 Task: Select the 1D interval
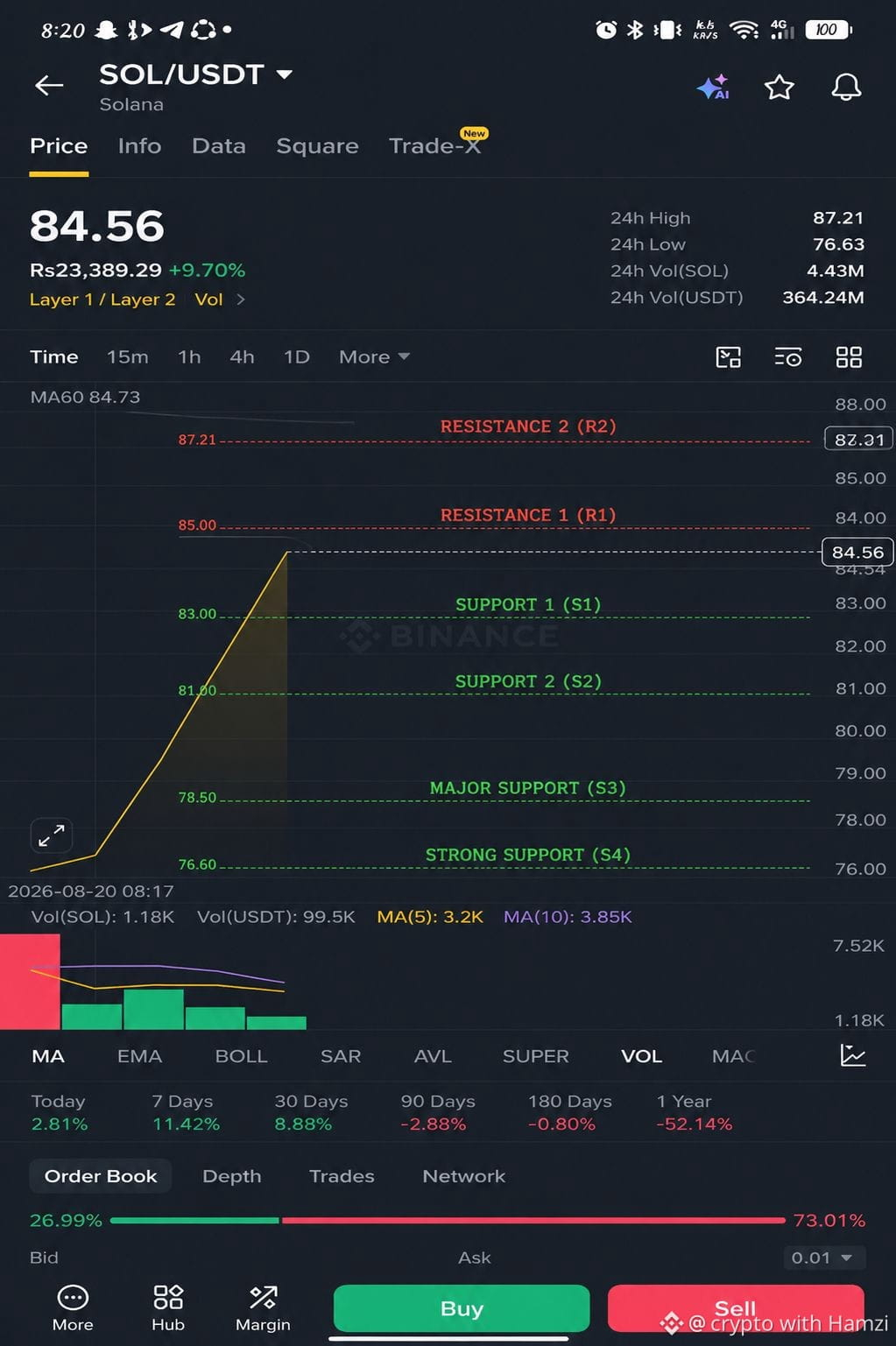point(297,357)
